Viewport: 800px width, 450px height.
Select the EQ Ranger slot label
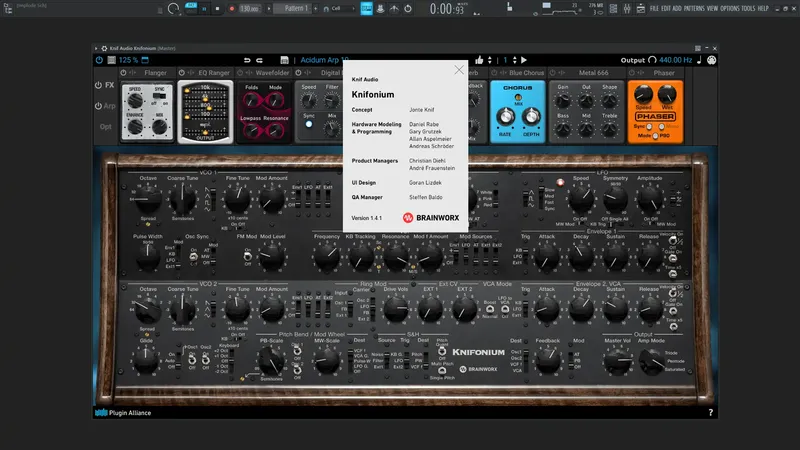[214, 73]
